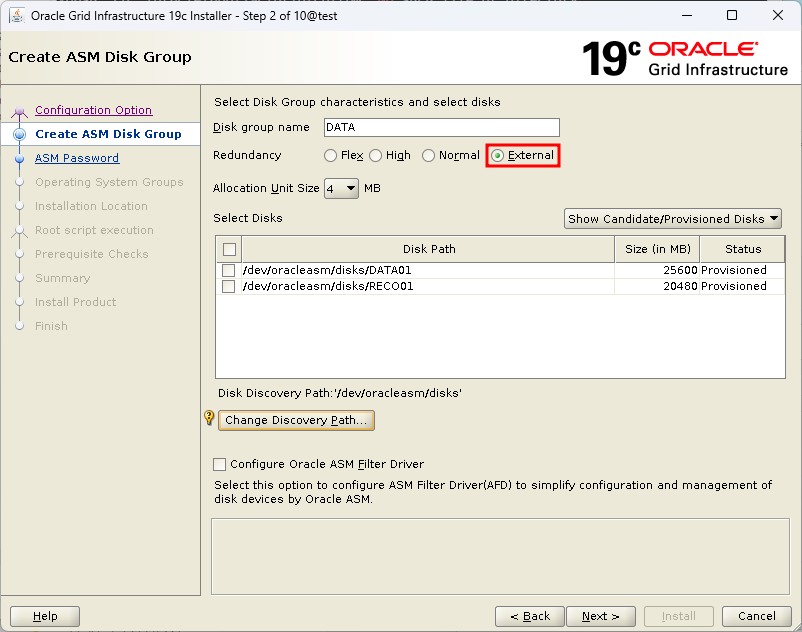Open ASM Password step link
The image size is (802, 632).
tap(77, 159)
